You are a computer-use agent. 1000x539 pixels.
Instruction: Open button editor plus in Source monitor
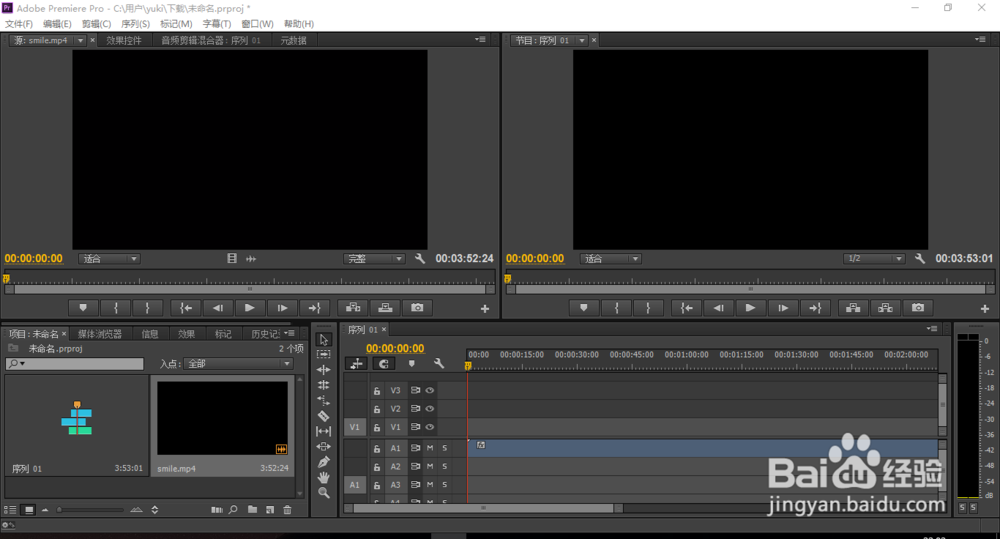pyautogui.click(x=485, y=309)
